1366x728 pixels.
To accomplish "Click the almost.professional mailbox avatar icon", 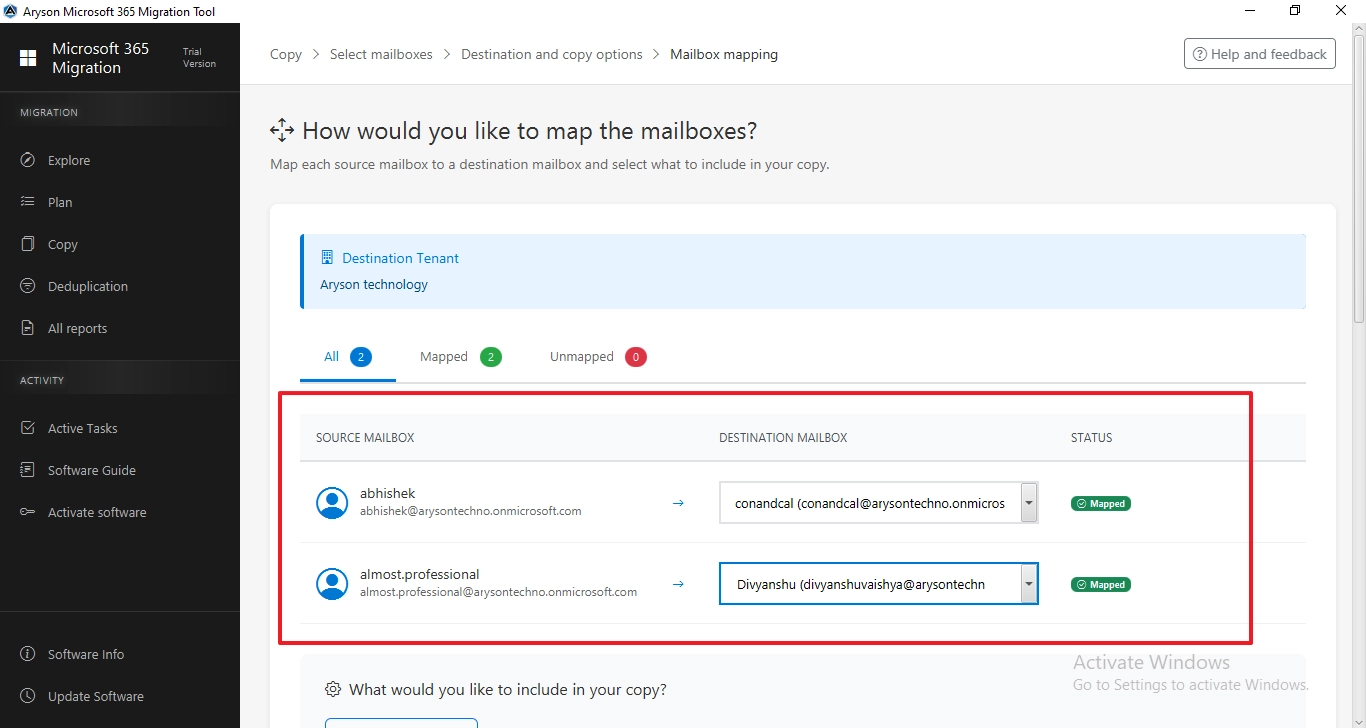I will pos(332,583).
